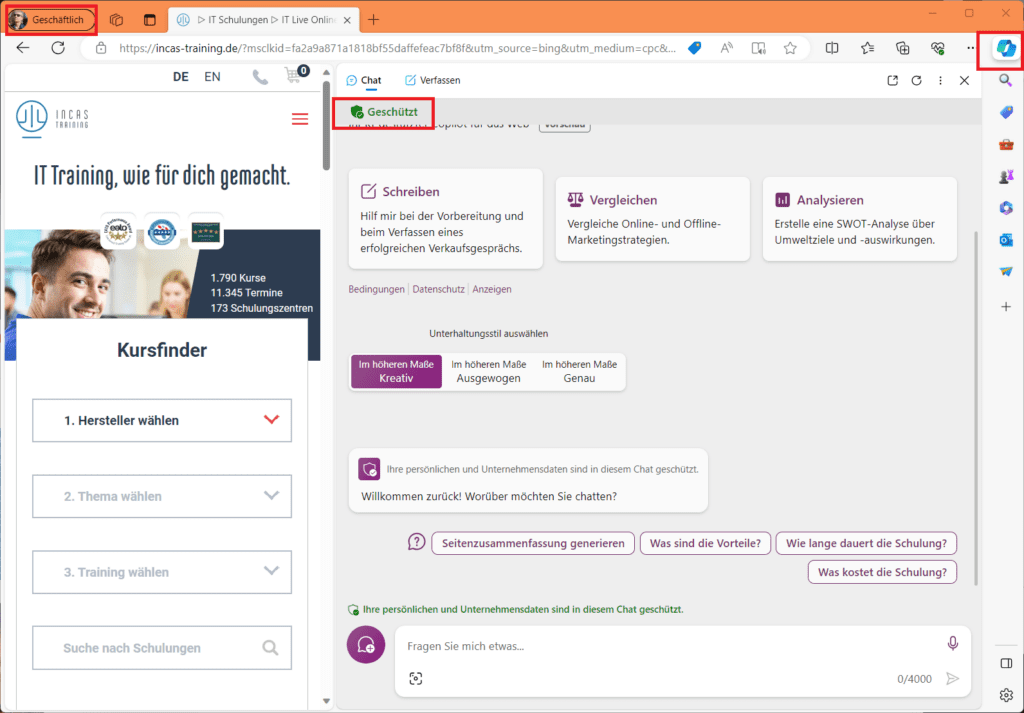The height and width of the screenshot is (713, 1024).
Task: Click the Geschützt protection badge
Action: tap(383, 112)
